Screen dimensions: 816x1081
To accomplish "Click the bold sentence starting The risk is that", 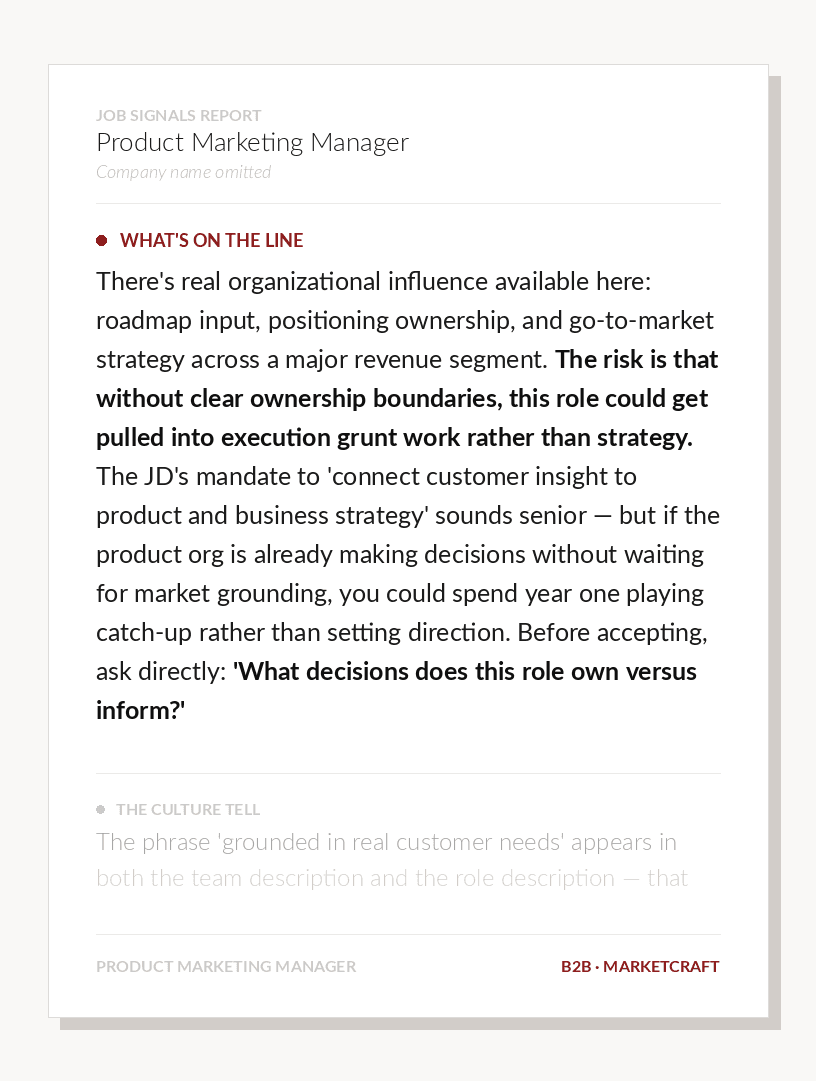I will 407,398.
